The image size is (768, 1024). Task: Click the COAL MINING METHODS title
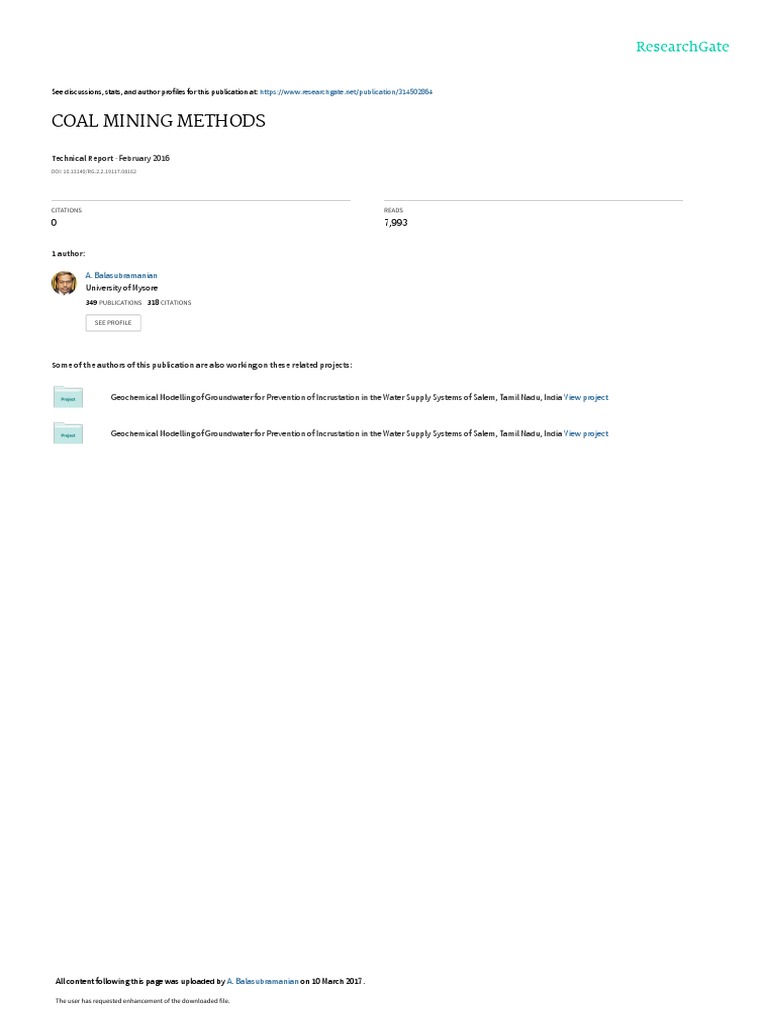click(159, 121)
